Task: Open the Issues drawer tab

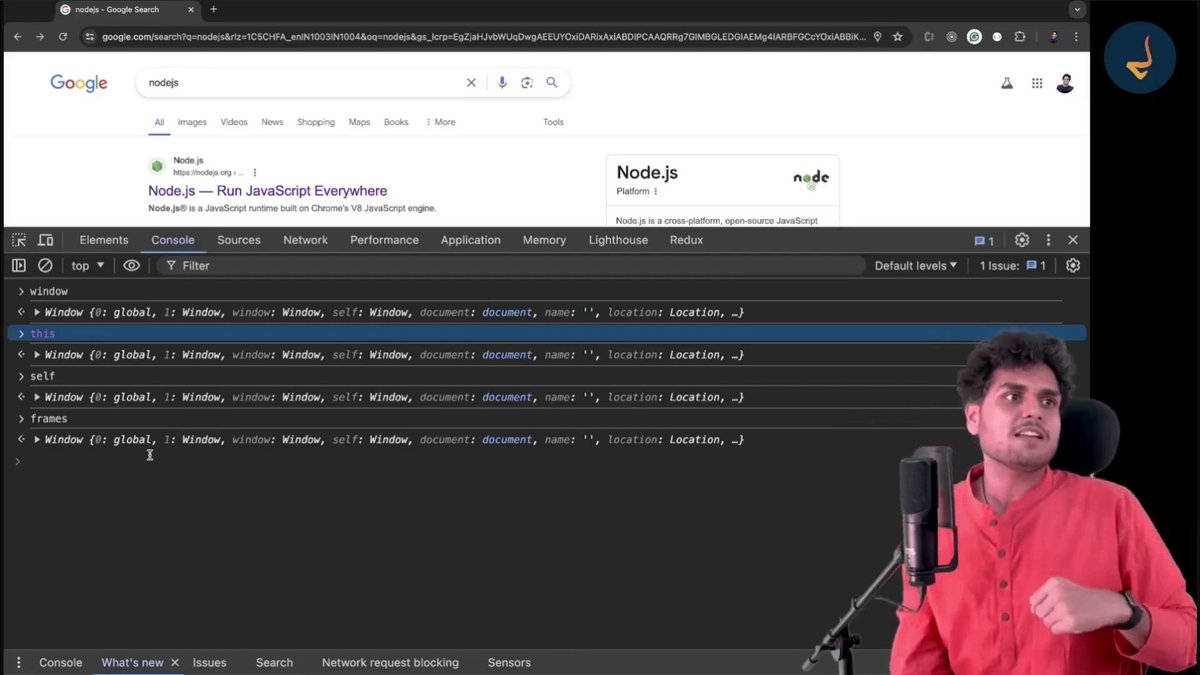Action: (x=209, y=662)
